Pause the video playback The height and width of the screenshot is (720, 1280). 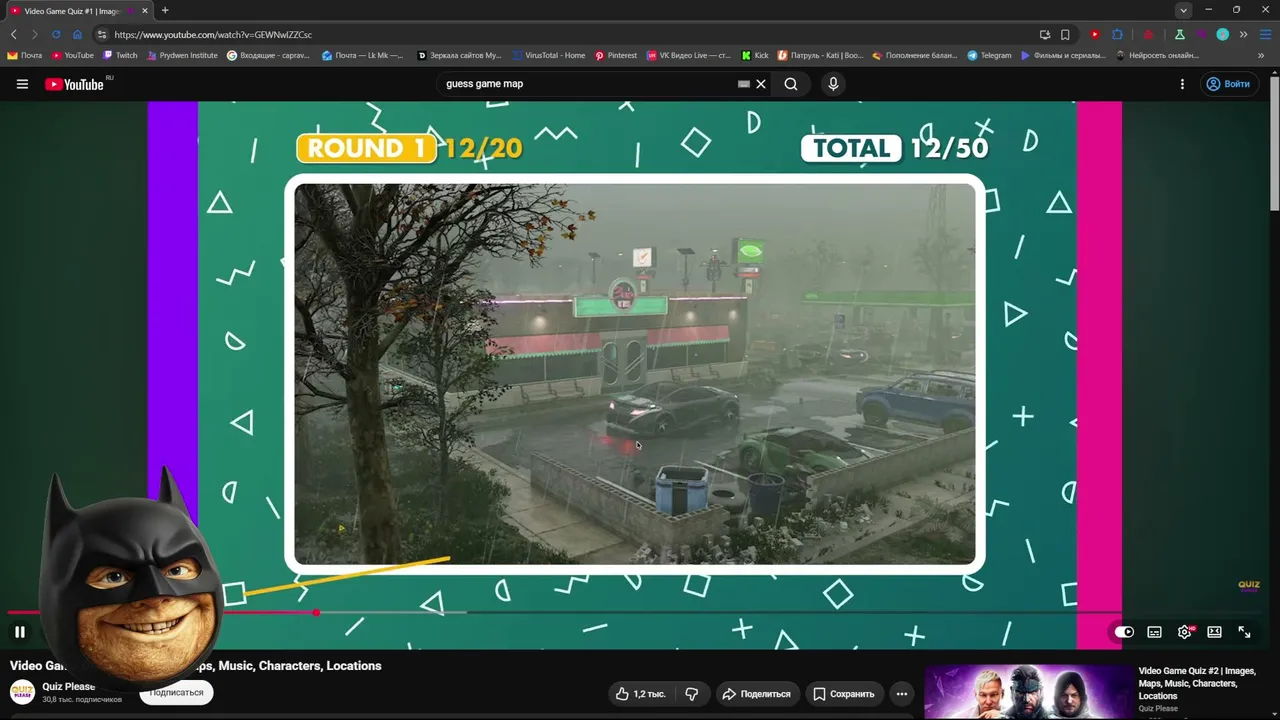tap(19, 632)
